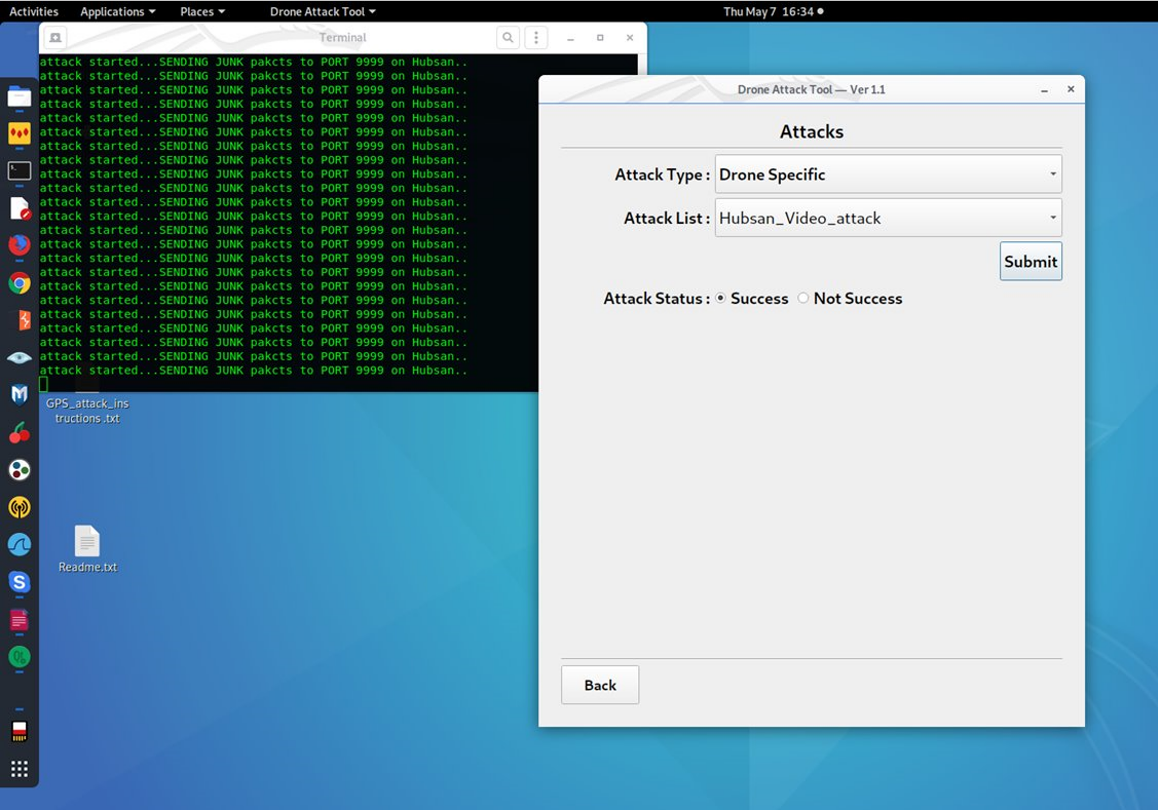Open the yellow wireless antenna dock icon

pyautogui.click(x=19, y=507)
